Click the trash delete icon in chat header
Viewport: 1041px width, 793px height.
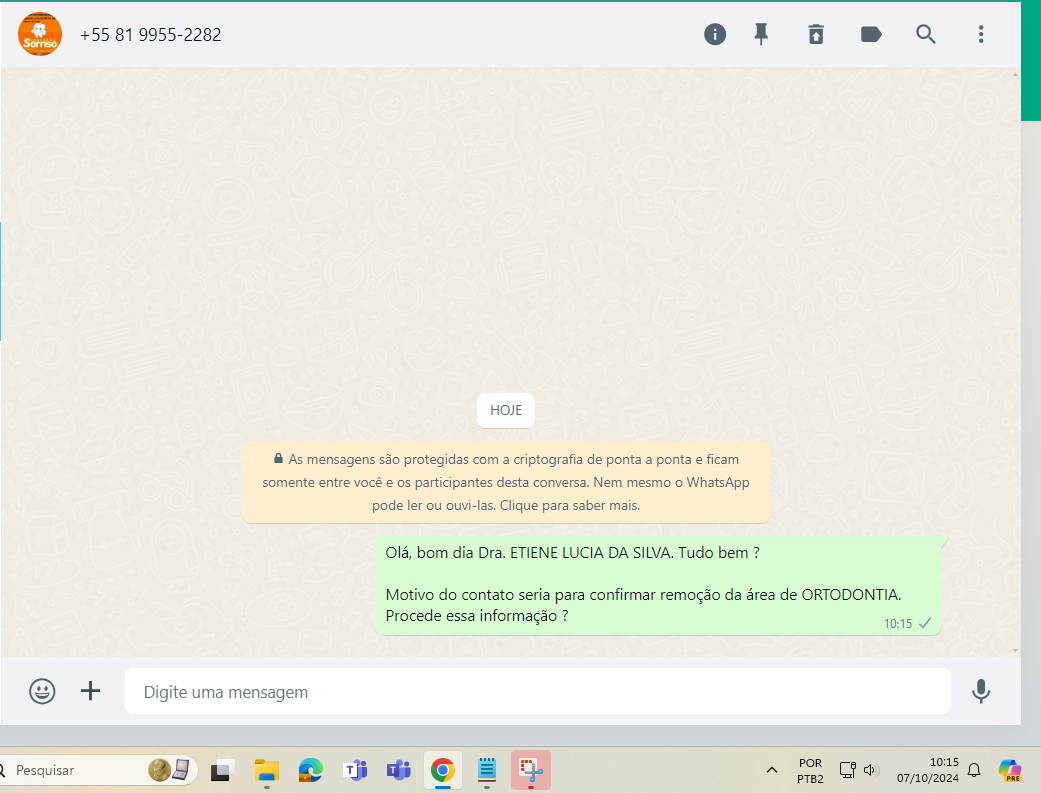pyautogui.click(x=816, y=34)
